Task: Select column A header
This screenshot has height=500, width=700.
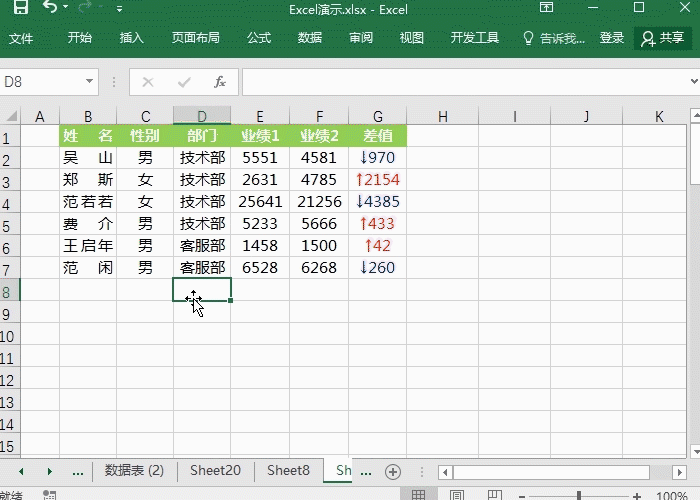Action: (40, 117)
